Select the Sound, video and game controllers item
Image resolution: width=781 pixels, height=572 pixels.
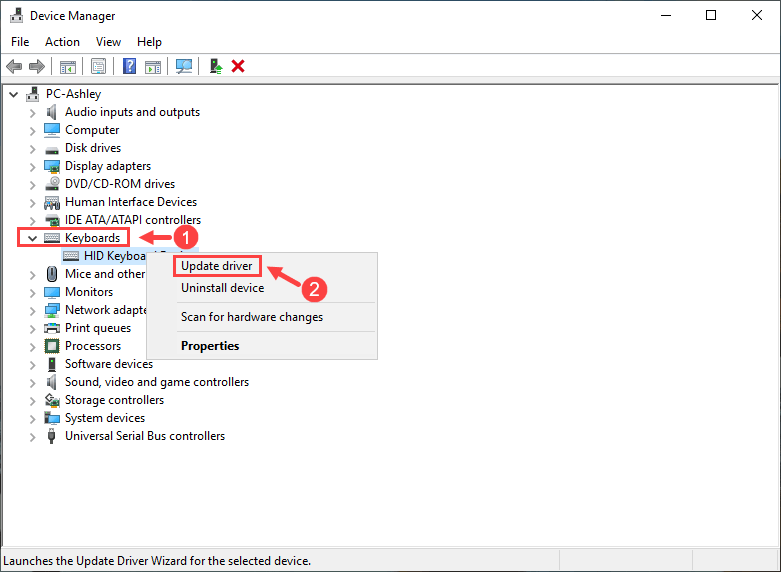pos(156,382)
